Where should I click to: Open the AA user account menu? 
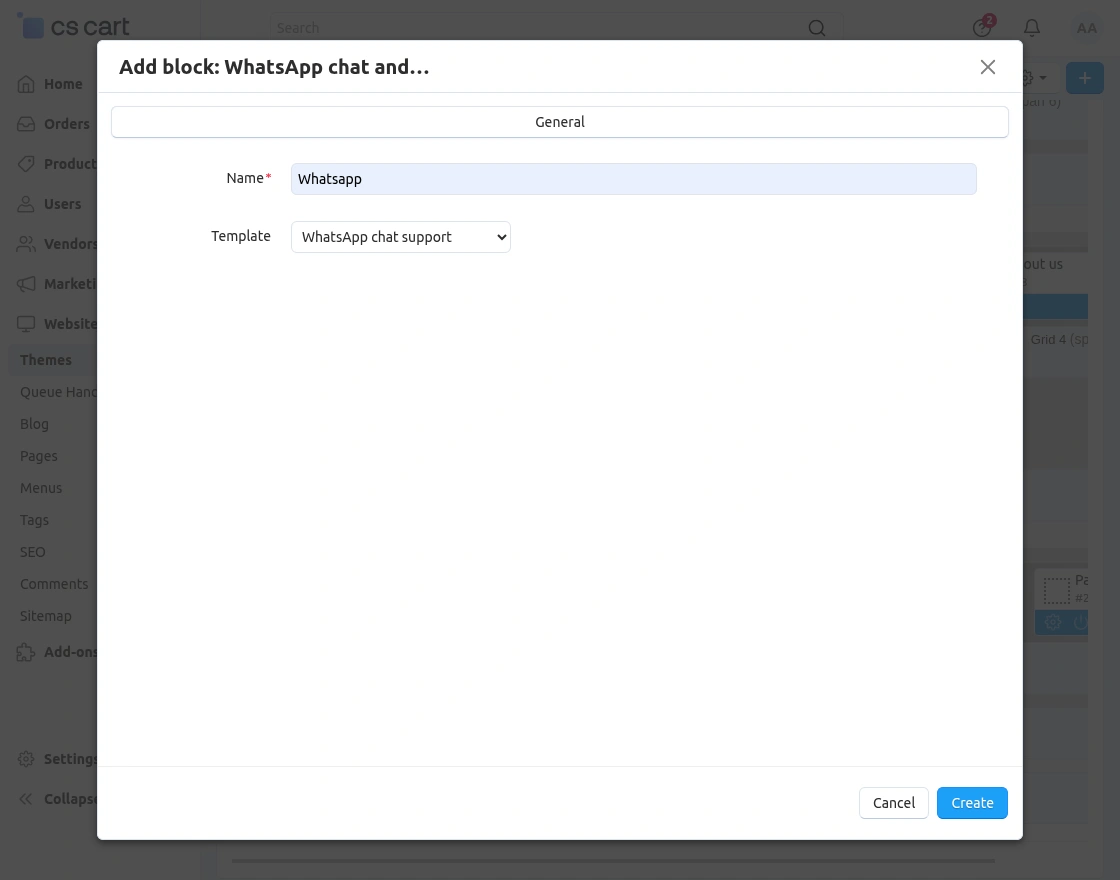point(1086,28)
